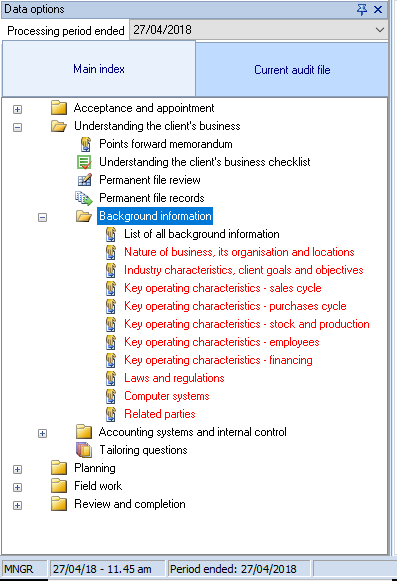Open Permanent file review
Screen dimensions: 397x581
pos(150,180)
